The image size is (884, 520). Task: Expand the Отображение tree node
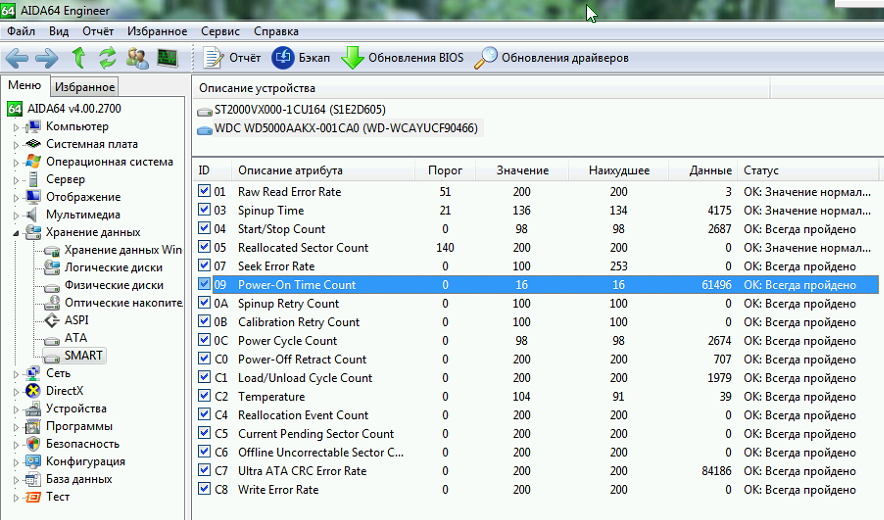pyautogui.click(x=16, y=197)
